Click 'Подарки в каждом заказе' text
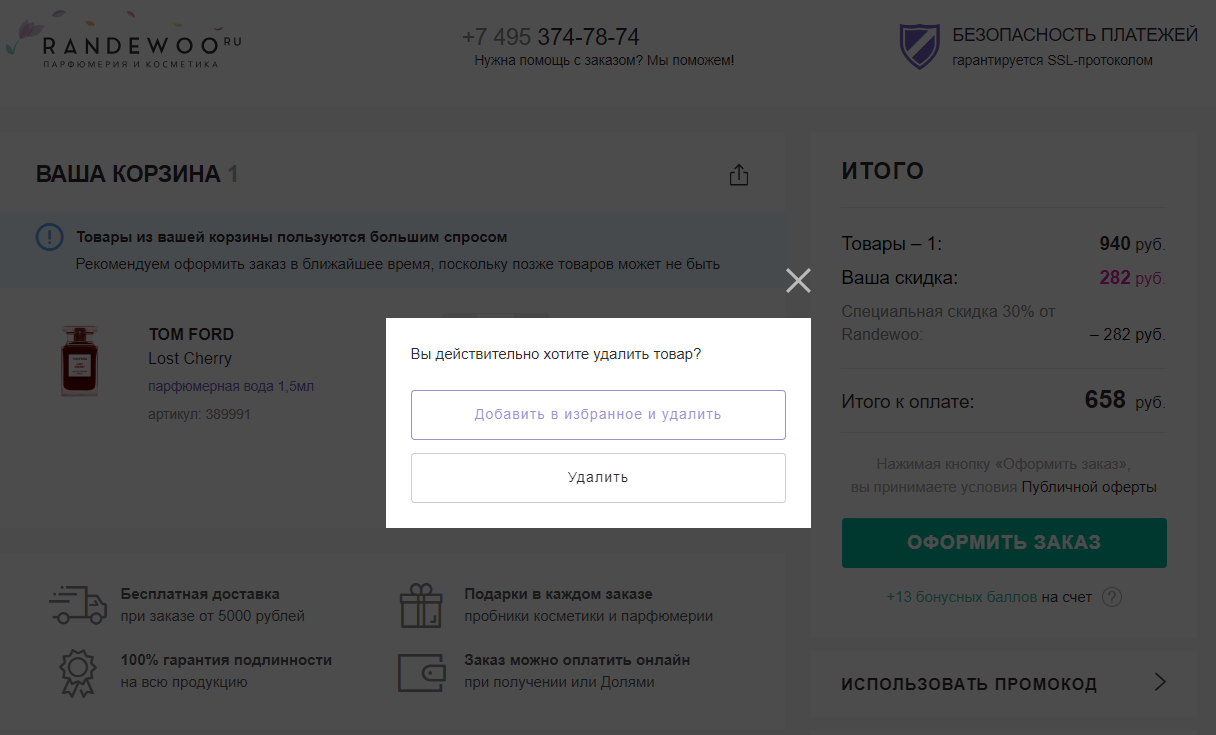This screenshot has width=1216, height=735. (x=558, y=594)
